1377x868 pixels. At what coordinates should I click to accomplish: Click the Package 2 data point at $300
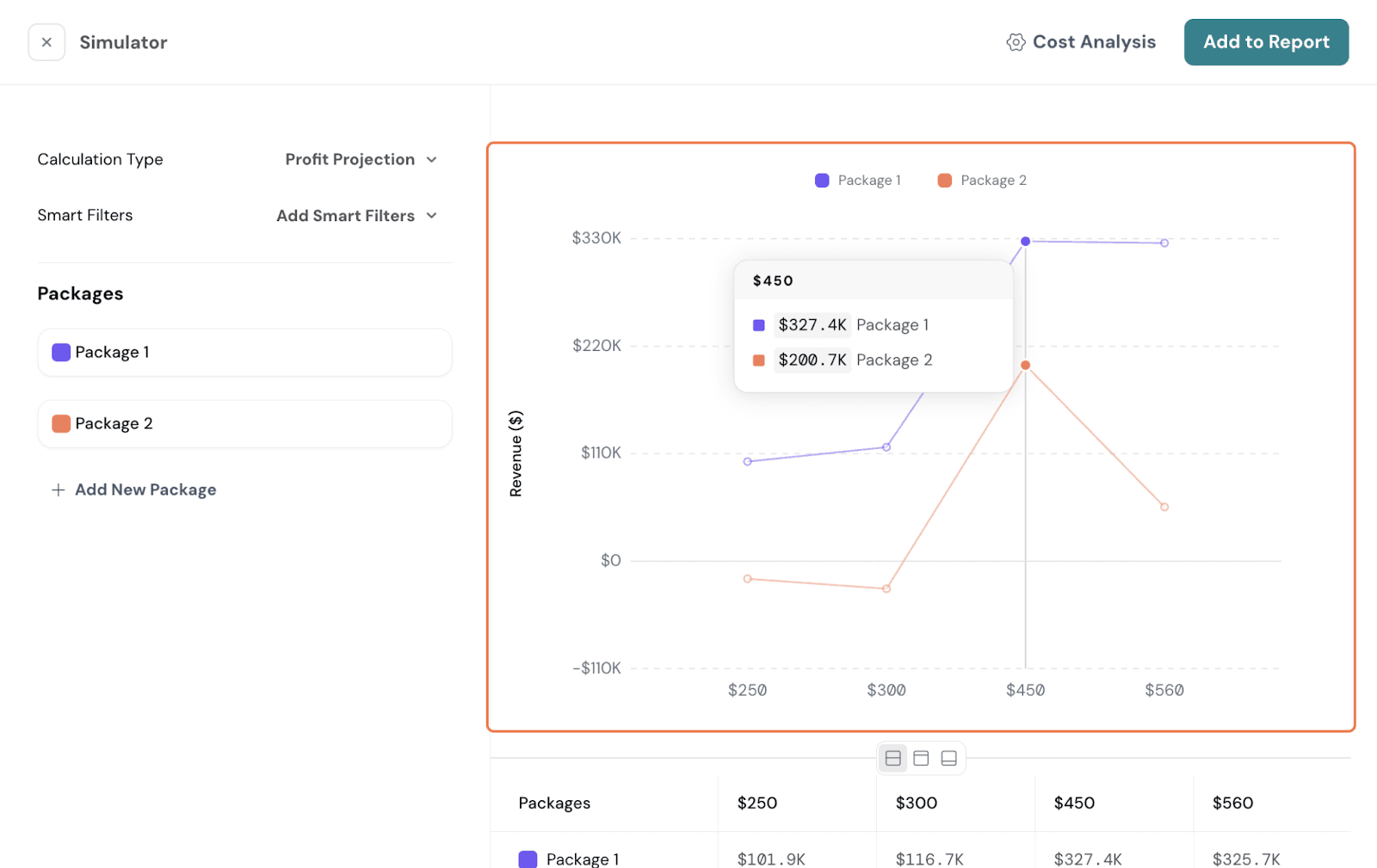[886, 588]
